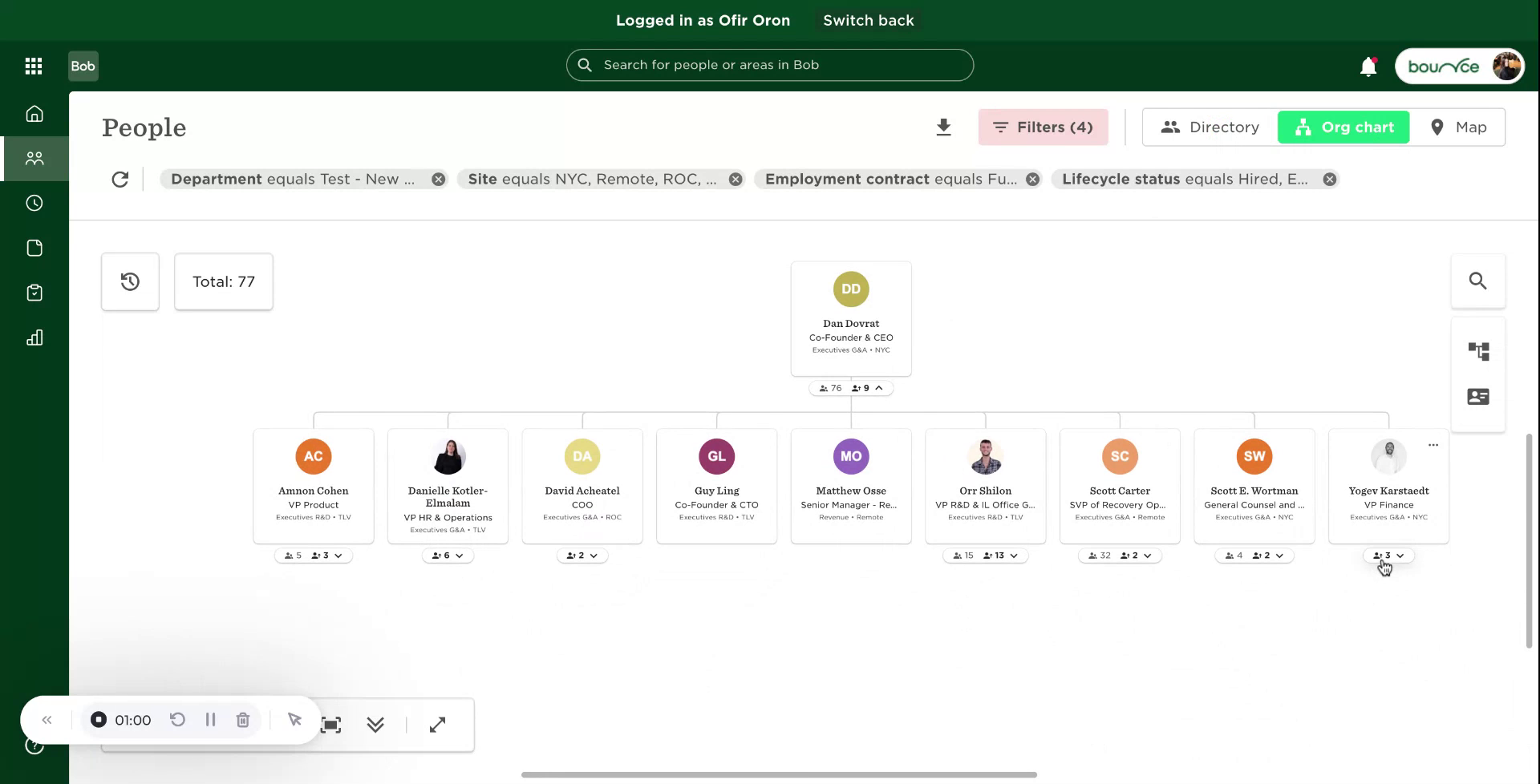This screenshot has width=1540, height=784.
Task: Switch to employee card view on right panel
Action: click(x=1478, y=396)
